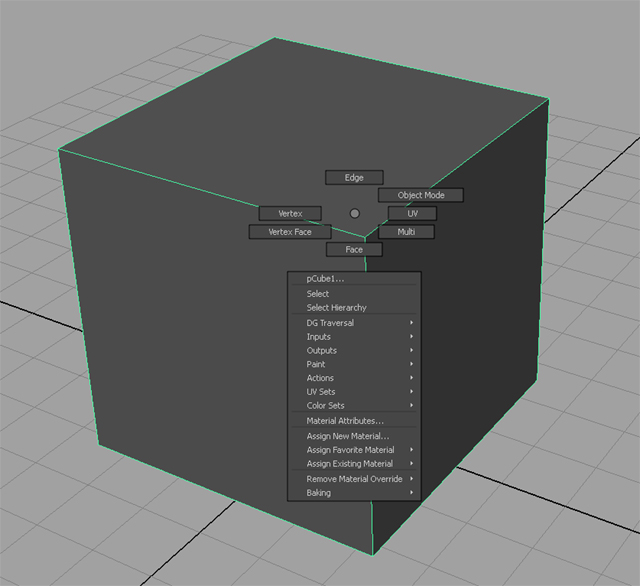This screenshot has width=640, height=586.
Task: Select Vertex component mode
Action: point(290,213)
